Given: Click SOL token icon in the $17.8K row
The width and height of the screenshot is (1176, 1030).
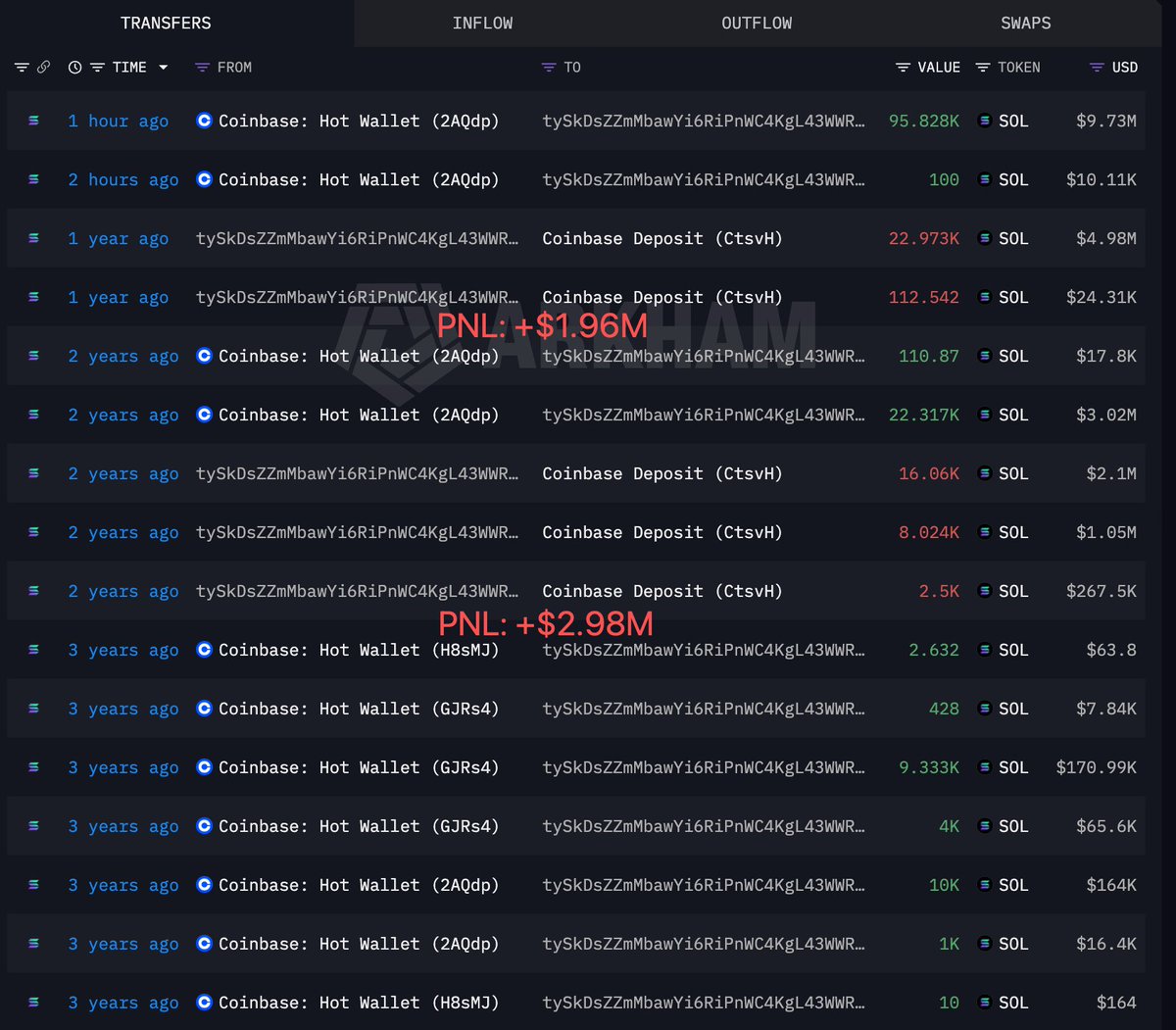Looking at the screenshot, I should click(x=985, y=357).
